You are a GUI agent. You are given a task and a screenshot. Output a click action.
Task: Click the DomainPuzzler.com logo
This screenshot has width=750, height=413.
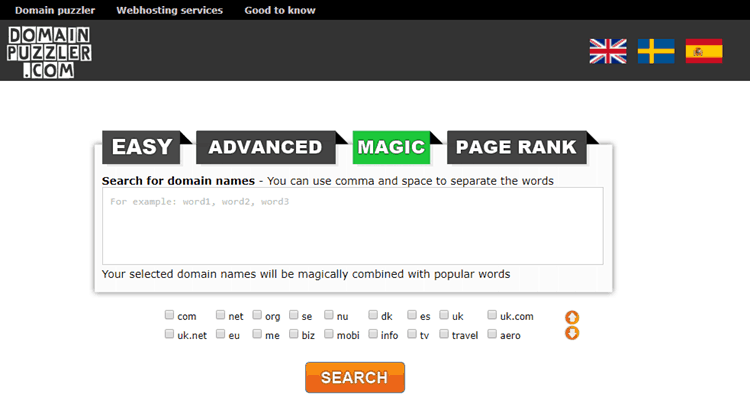coord(49,52)
